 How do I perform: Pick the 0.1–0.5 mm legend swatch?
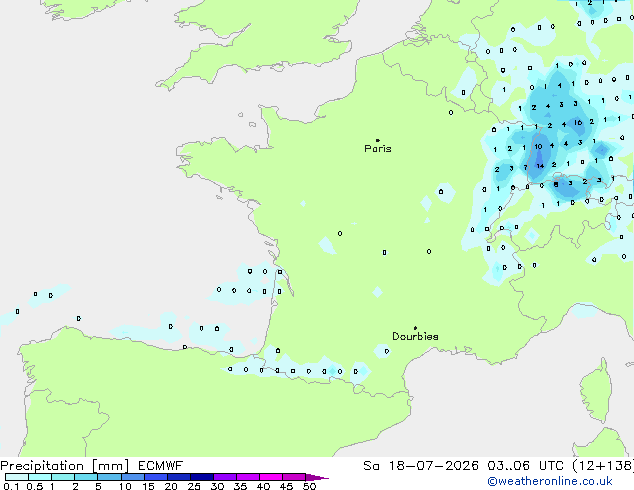point(17,477)
